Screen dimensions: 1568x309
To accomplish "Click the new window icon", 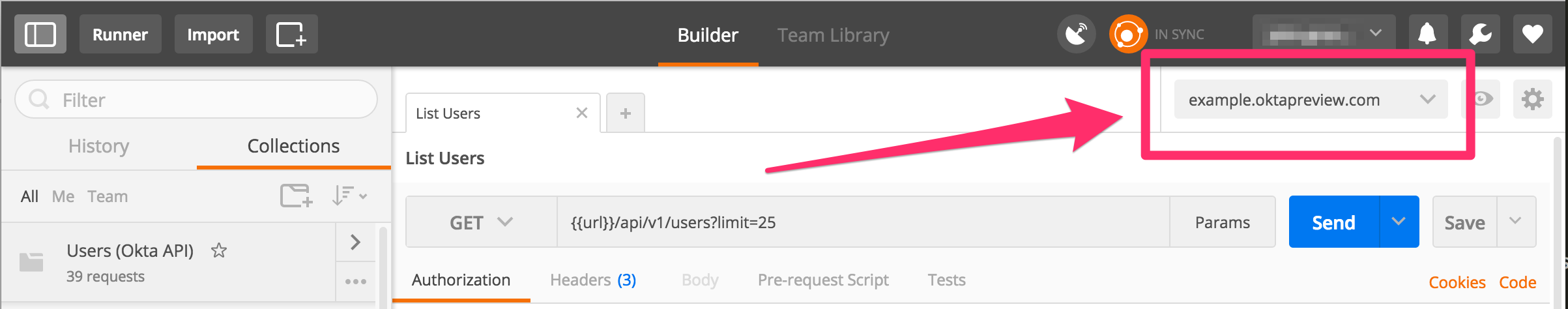I will click(291, 35).
